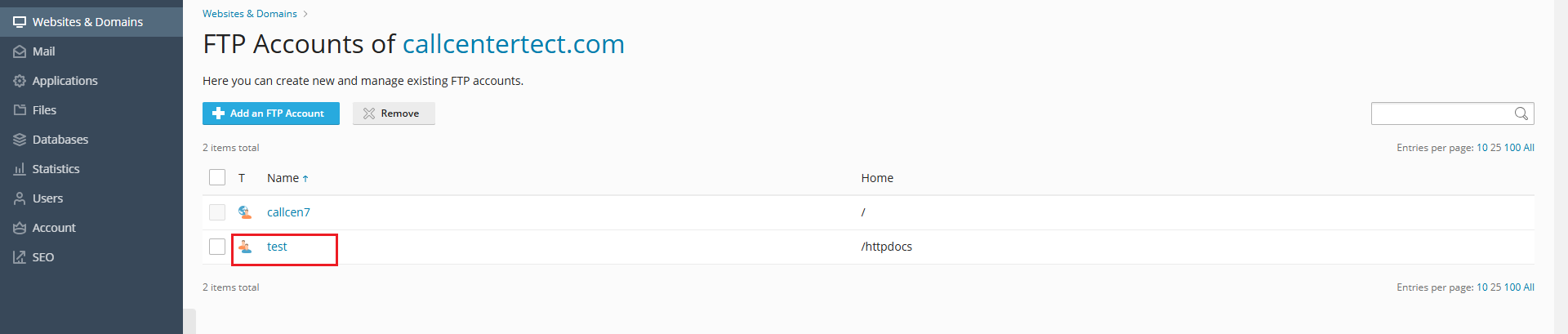1568x334 pixels.
Task: Check the checkbox for the callcen7 account
Action: pos(217,212)
